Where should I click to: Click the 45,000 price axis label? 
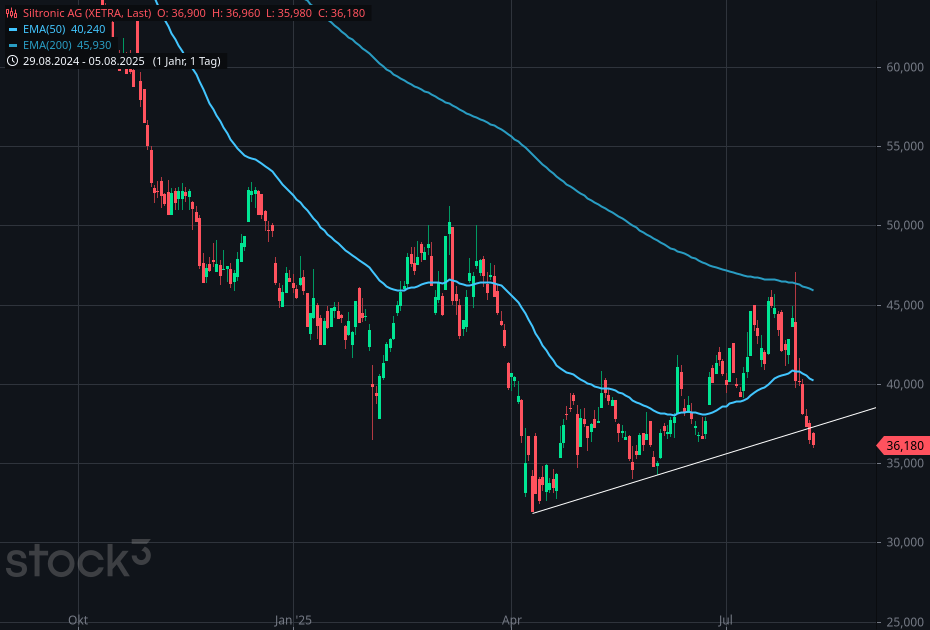click(903, 305)
